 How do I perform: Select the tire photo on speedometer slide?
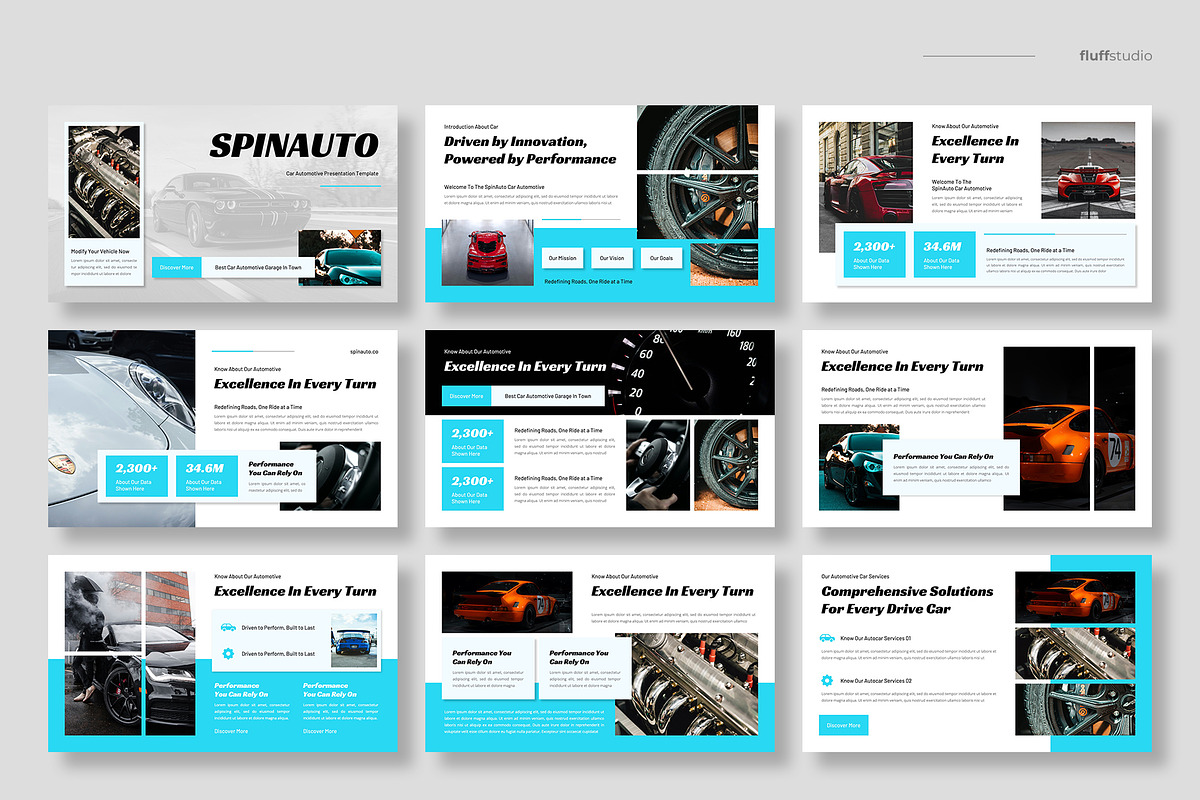[x=726, y=465]
